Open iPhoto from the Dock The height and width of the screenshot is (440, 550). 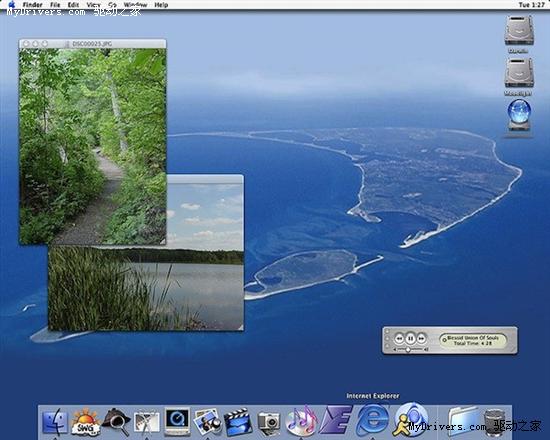click(x=208, y=422)
